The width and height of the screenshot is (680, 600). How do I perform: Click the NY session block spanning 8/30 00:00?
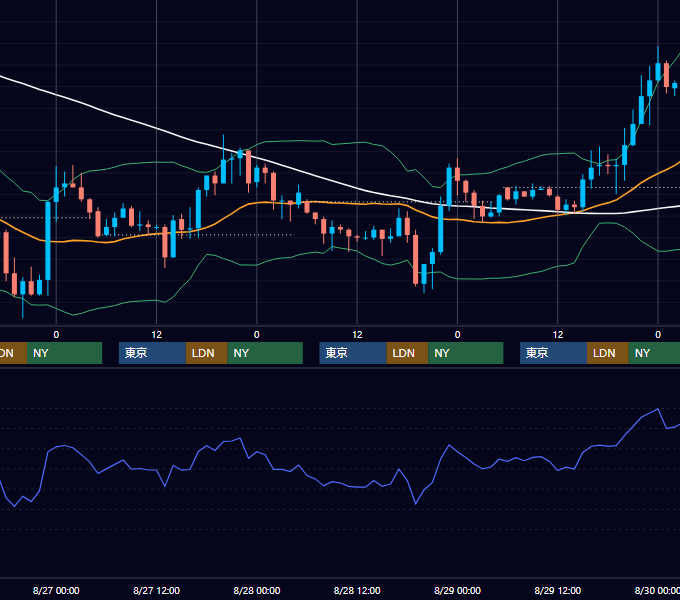[x=654, y=353]
